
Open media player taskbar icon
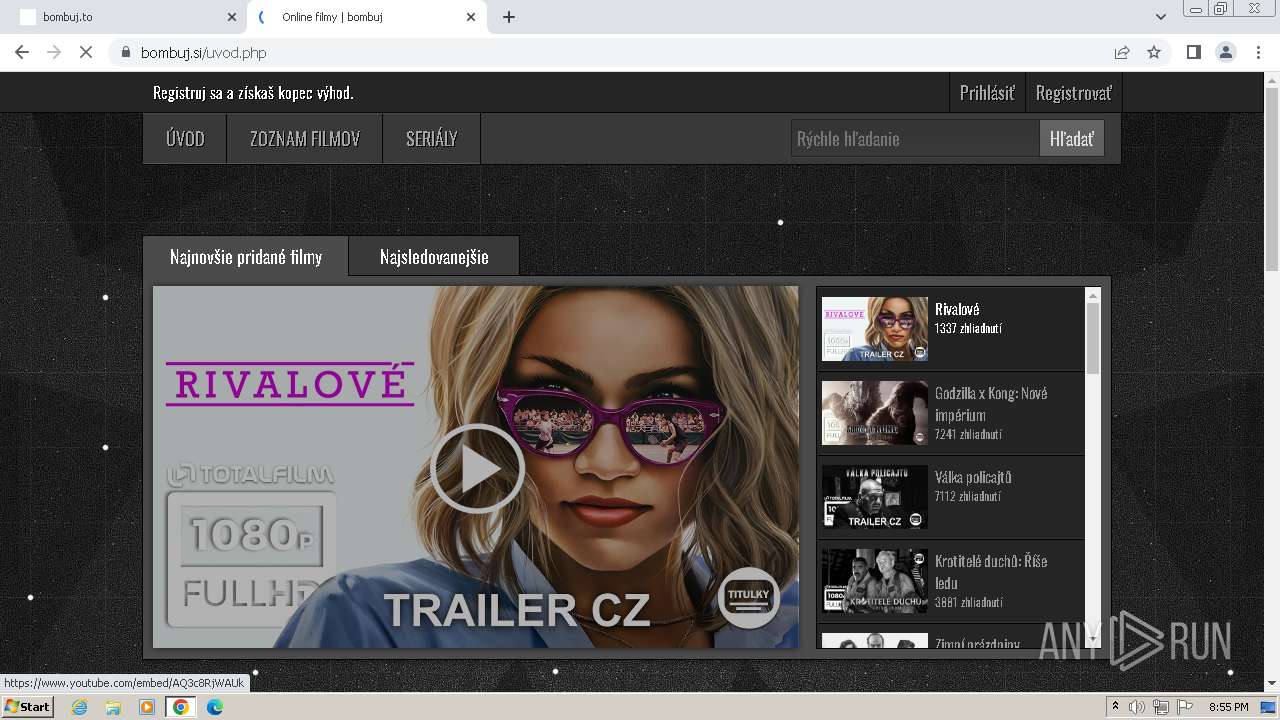tap(147, 707)
